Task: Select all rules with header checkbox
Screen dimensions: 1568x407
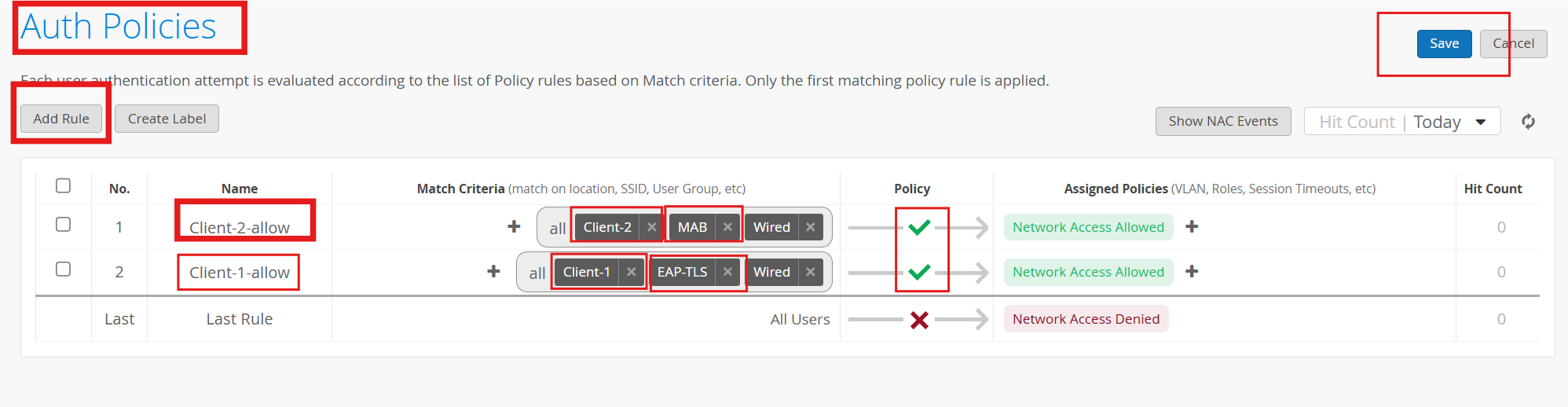Action: tap(64, 185)
